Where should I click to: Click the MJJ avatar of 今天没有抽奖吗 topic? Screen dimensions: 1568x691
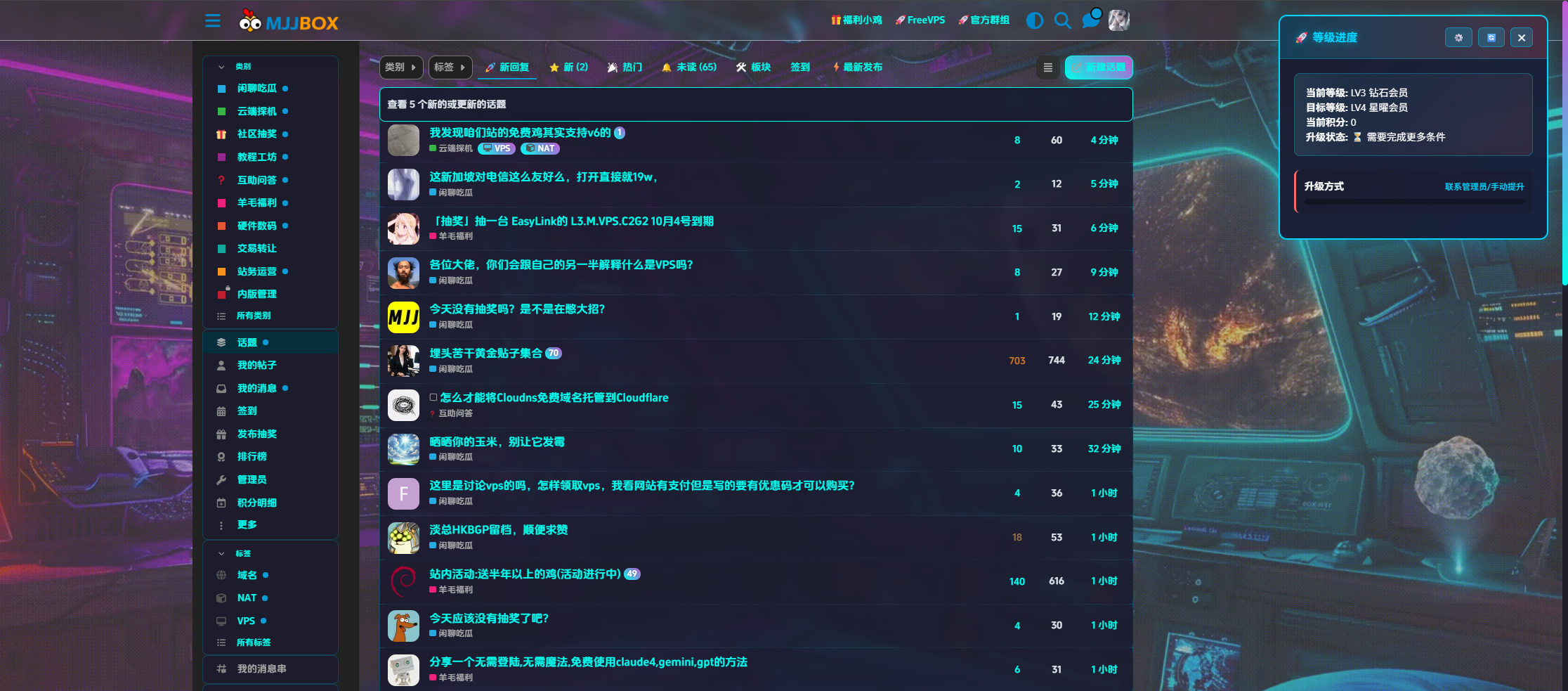403,317
